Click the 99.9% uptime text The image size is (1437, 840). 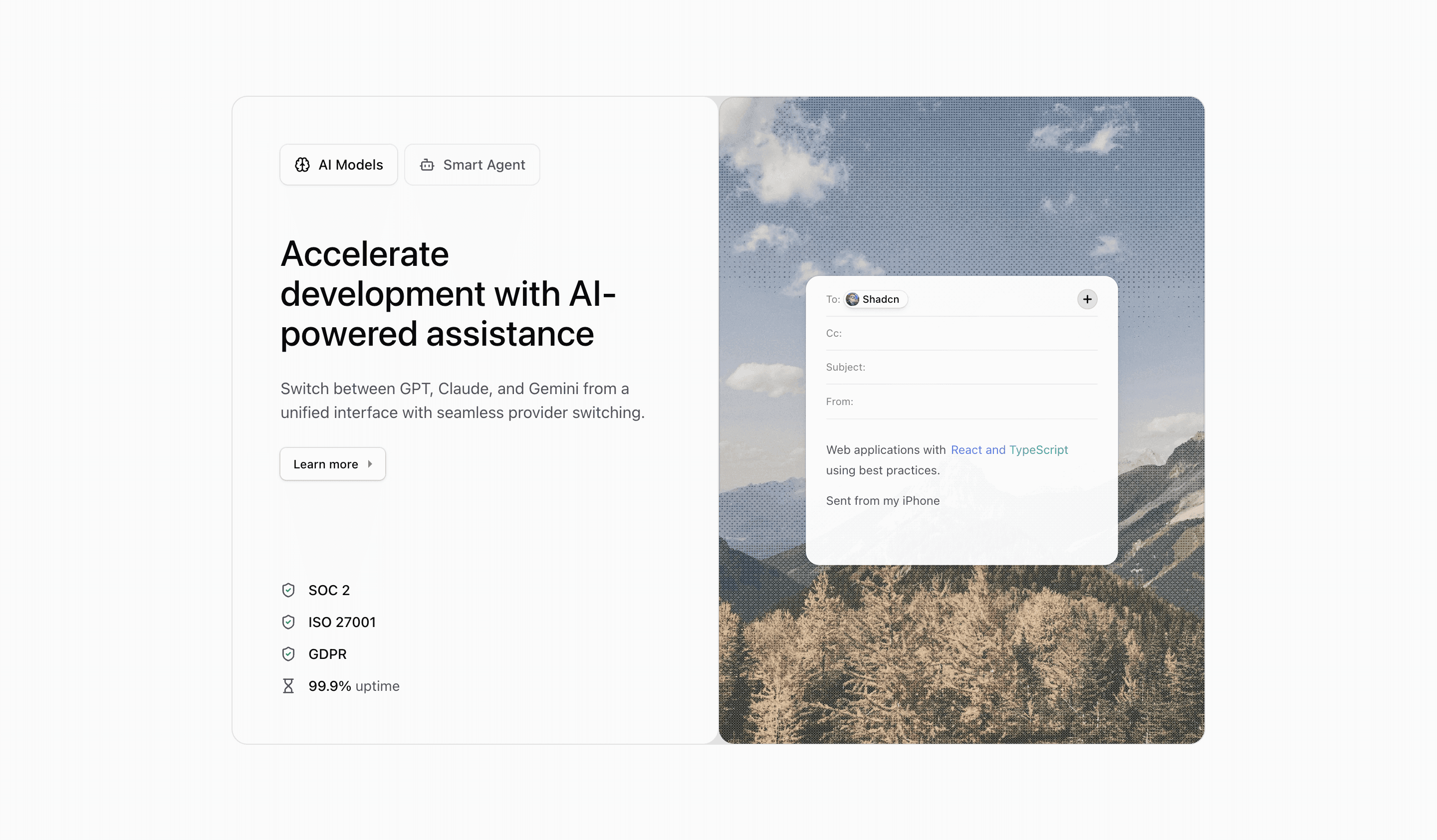(x=354, y=685)
